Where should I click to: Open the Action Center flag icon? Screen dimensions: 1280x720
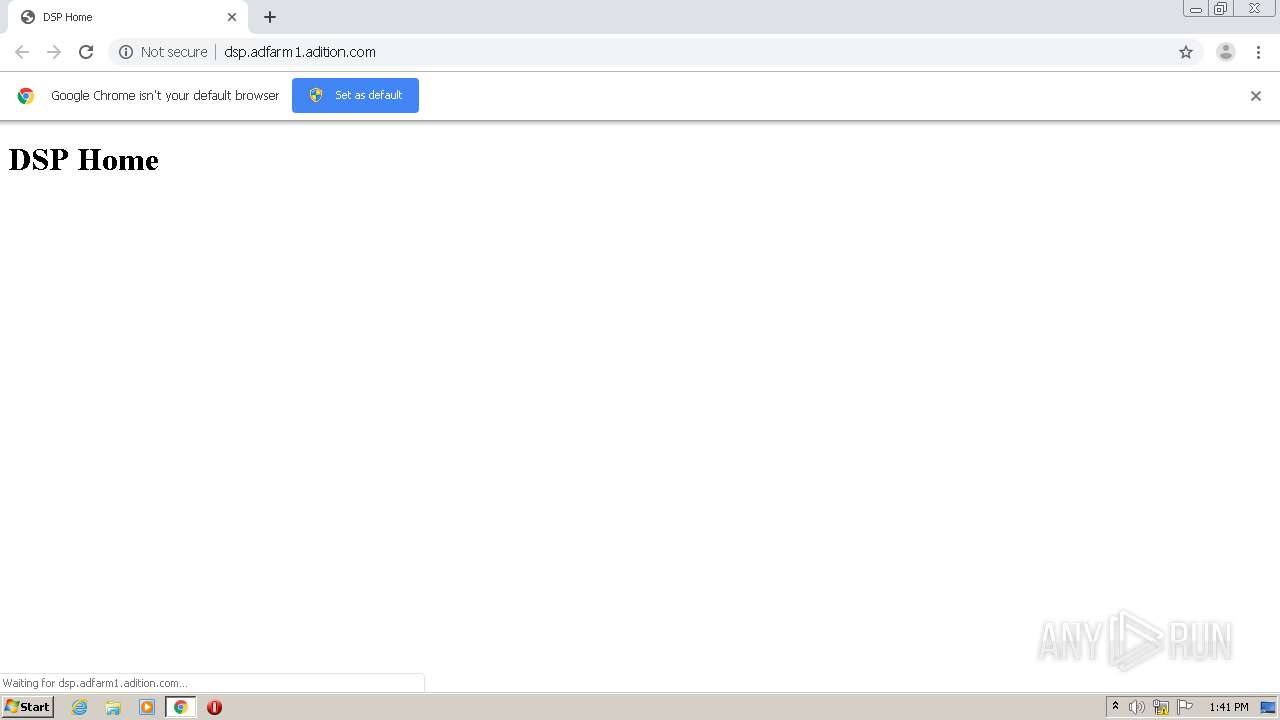click(x=1185, y=707)
